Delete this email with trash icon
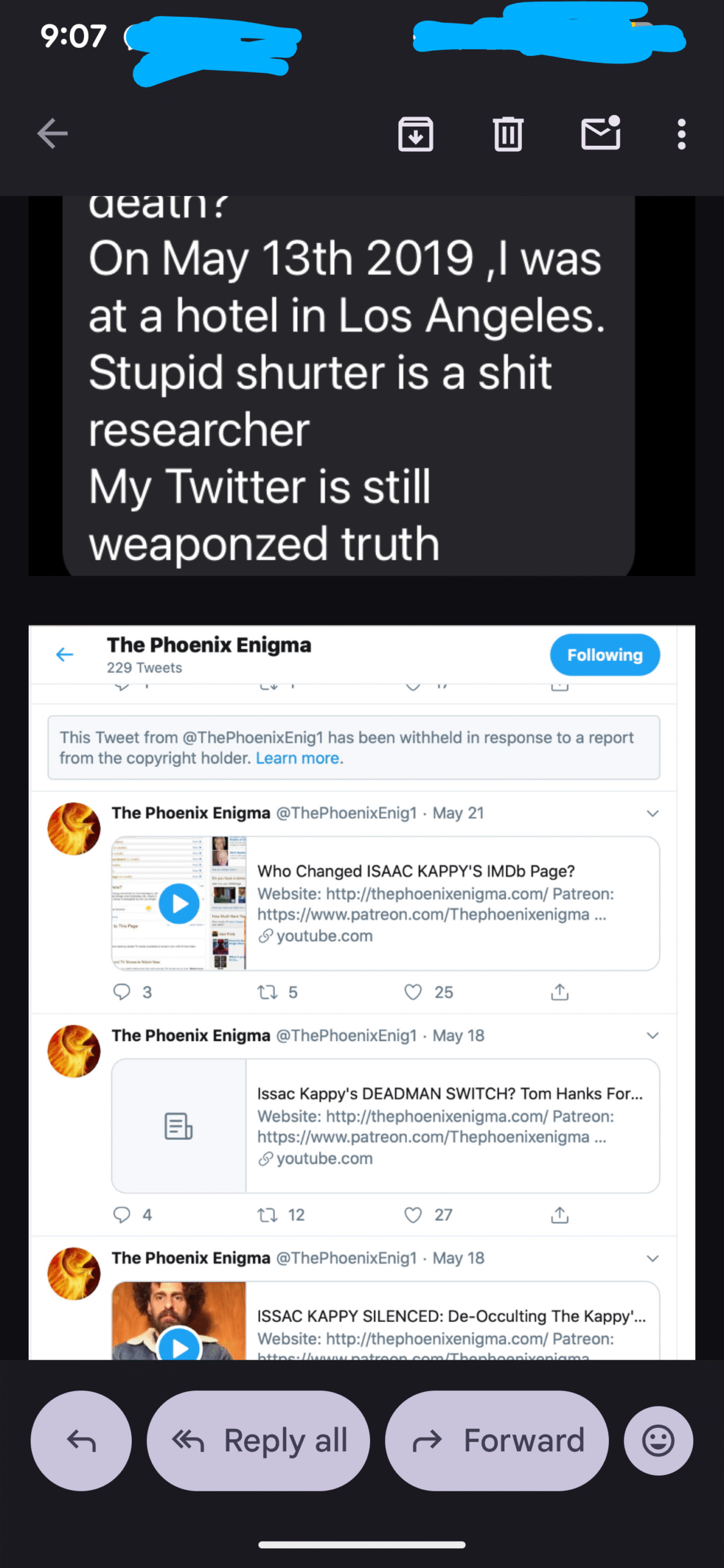The width and height of the screenshot is (724, 1568). coord(508,134)
